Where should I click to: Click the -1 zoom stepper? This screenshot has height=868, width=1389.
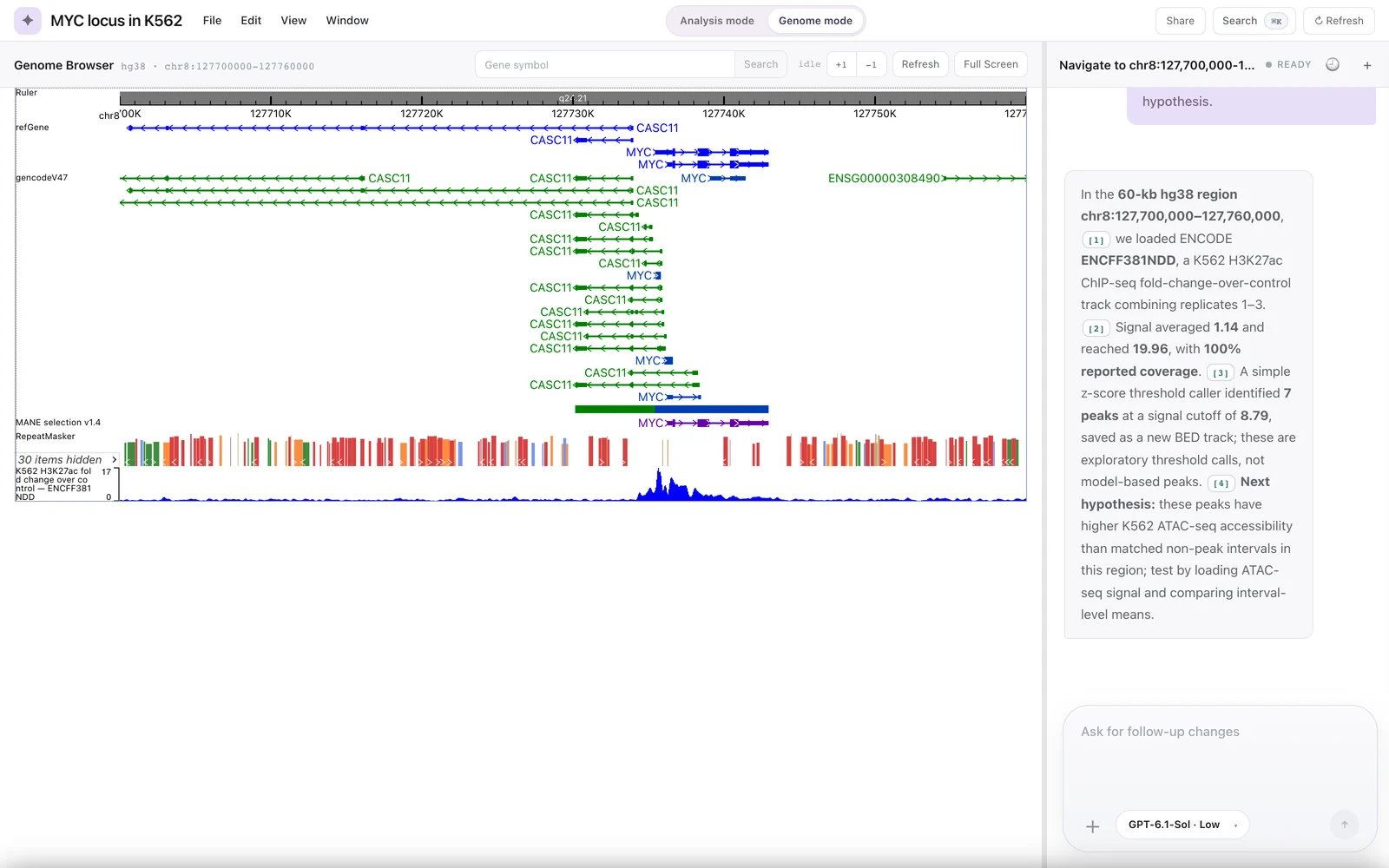tap(871, 64)
